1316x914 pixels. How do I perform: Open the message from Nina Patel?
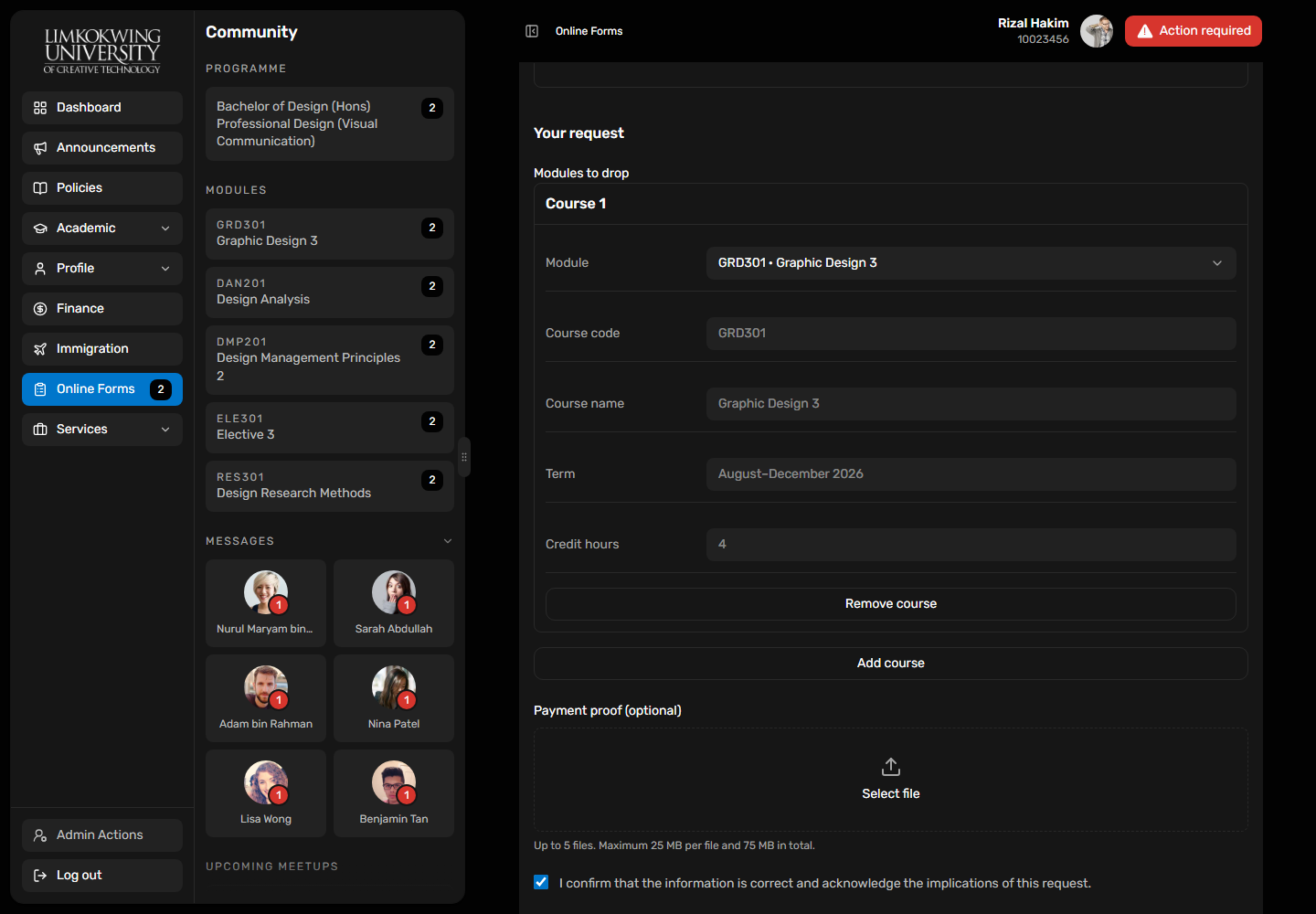coord(394,698)
